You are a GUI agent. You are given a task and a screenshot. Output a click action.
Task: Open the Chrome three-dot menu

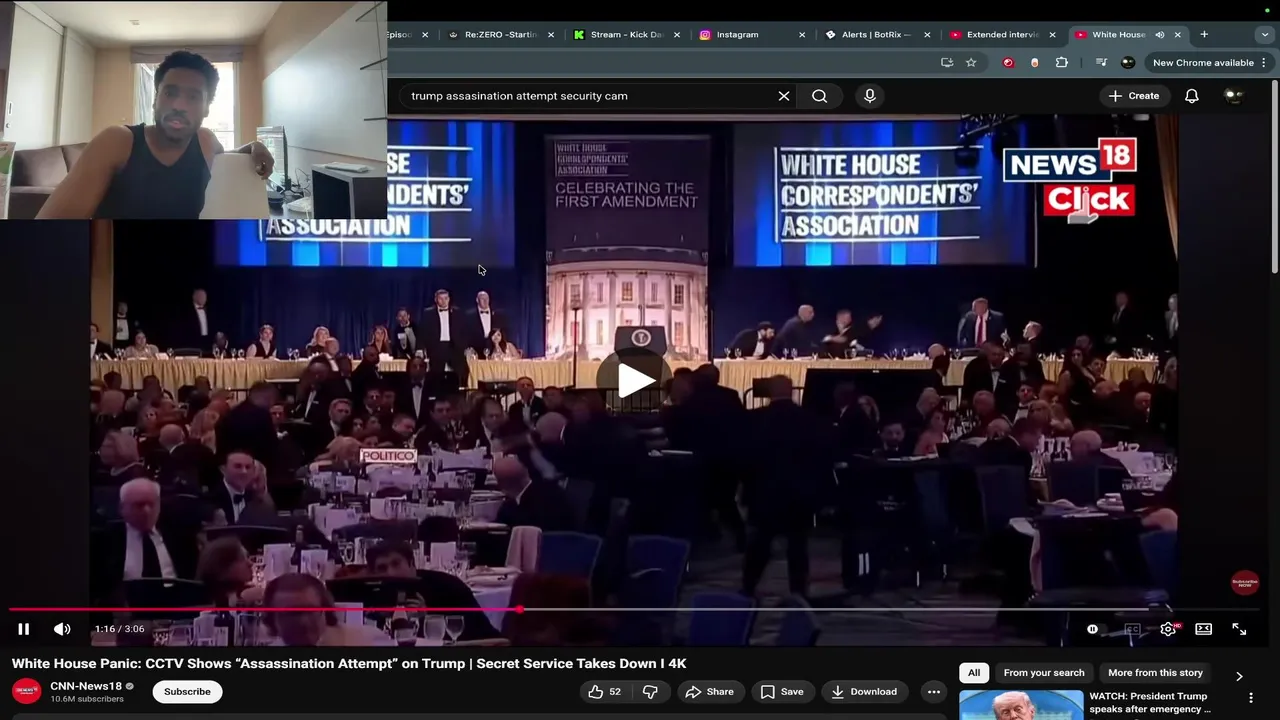[1264, 62]
